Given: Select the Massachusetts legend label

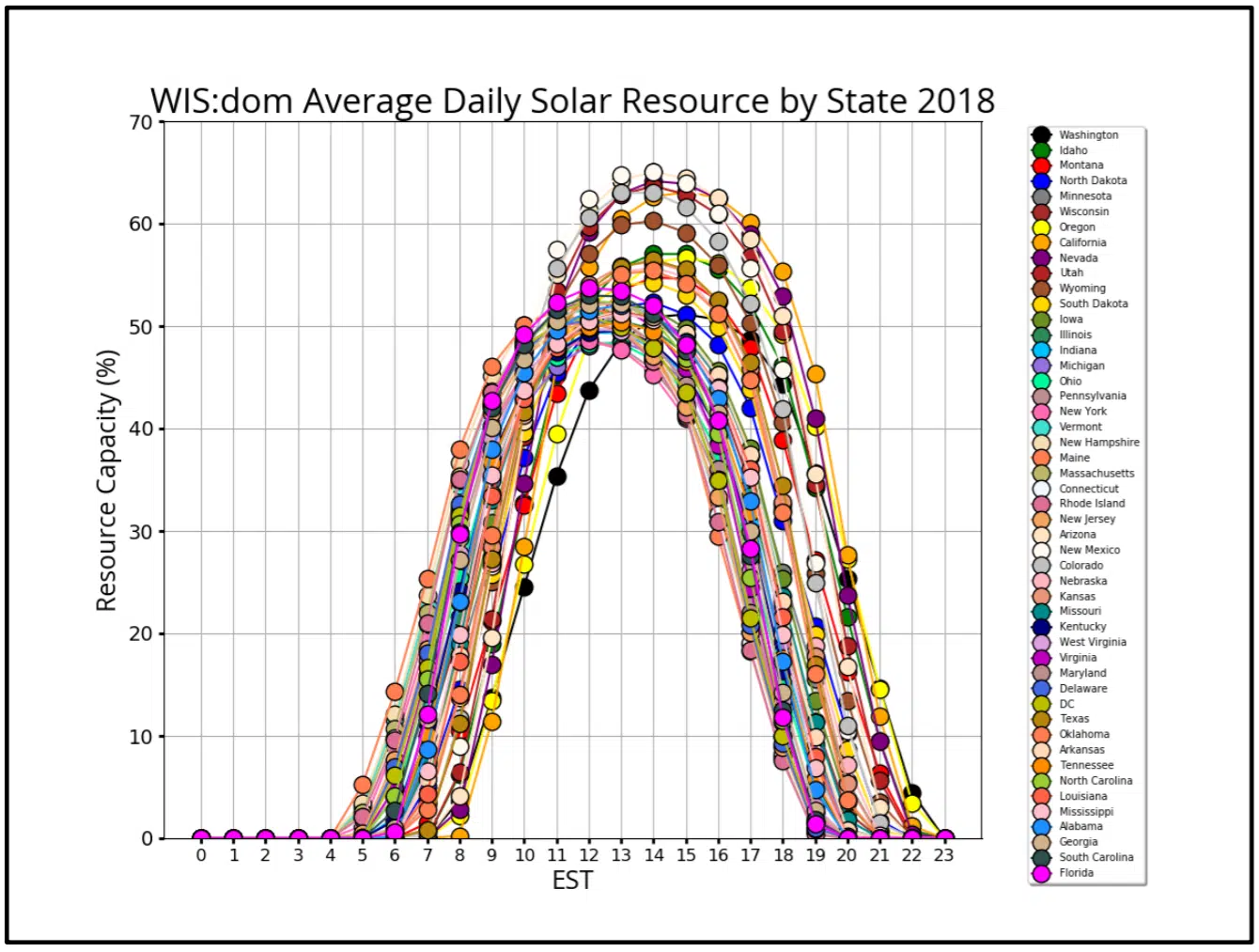Looking at the screenshot, I should pos(1096,474).
